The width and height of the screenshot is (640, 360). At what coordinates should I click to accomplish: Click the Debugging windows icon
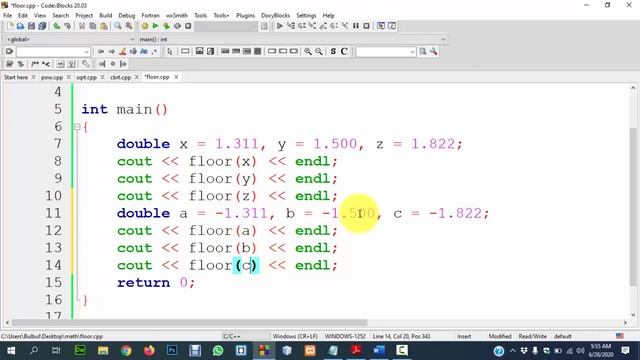tap(381, 26)
